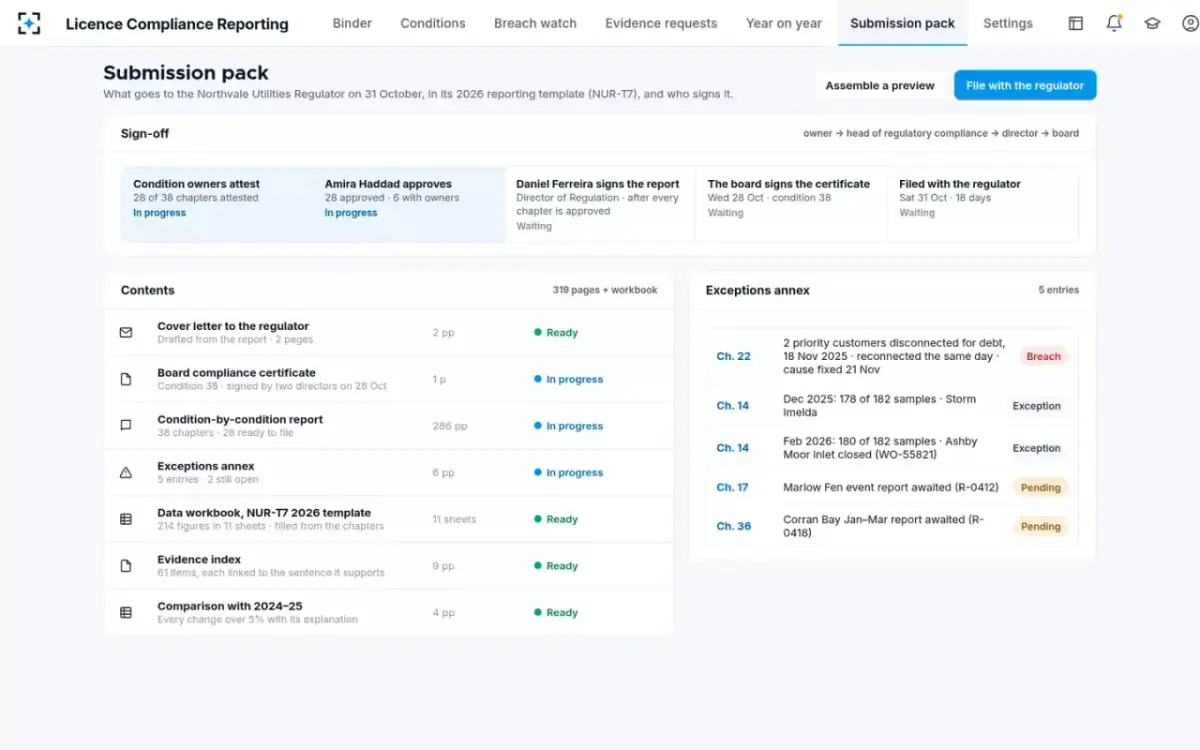Viewport: 1200px width, 750px height.
Task: Open the Condition owners attest step
Action: [217, 204]
